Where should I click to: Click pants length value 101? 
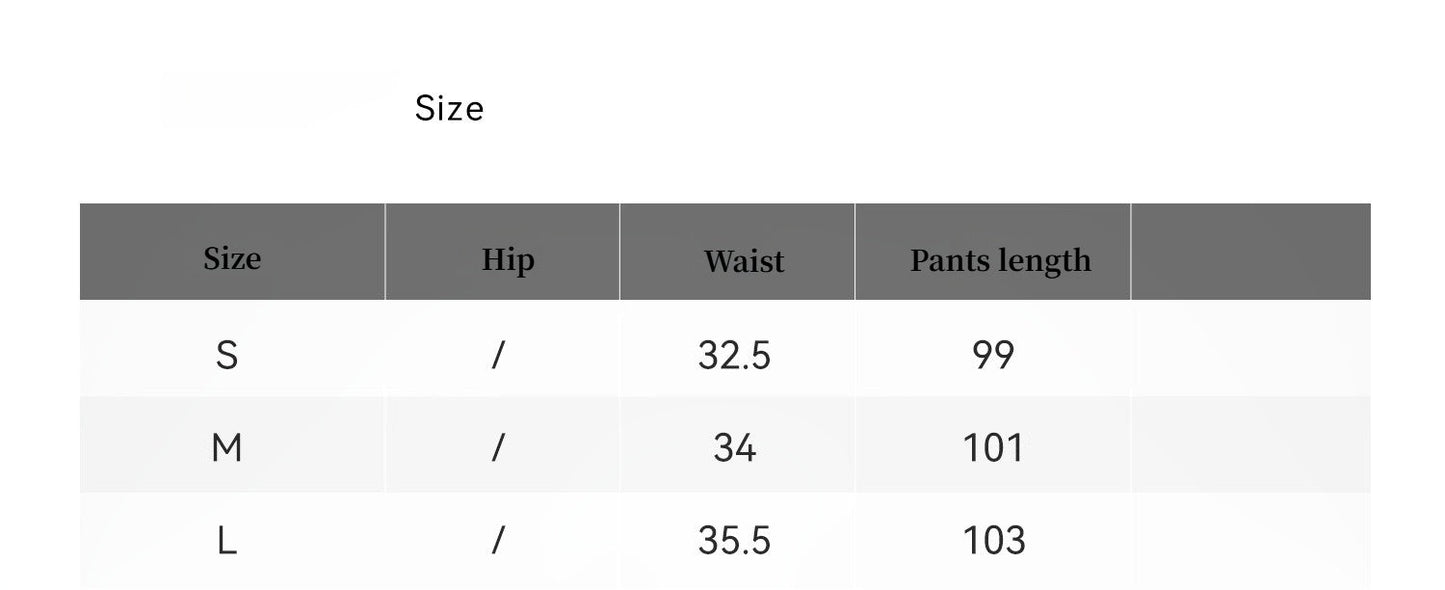993,447
